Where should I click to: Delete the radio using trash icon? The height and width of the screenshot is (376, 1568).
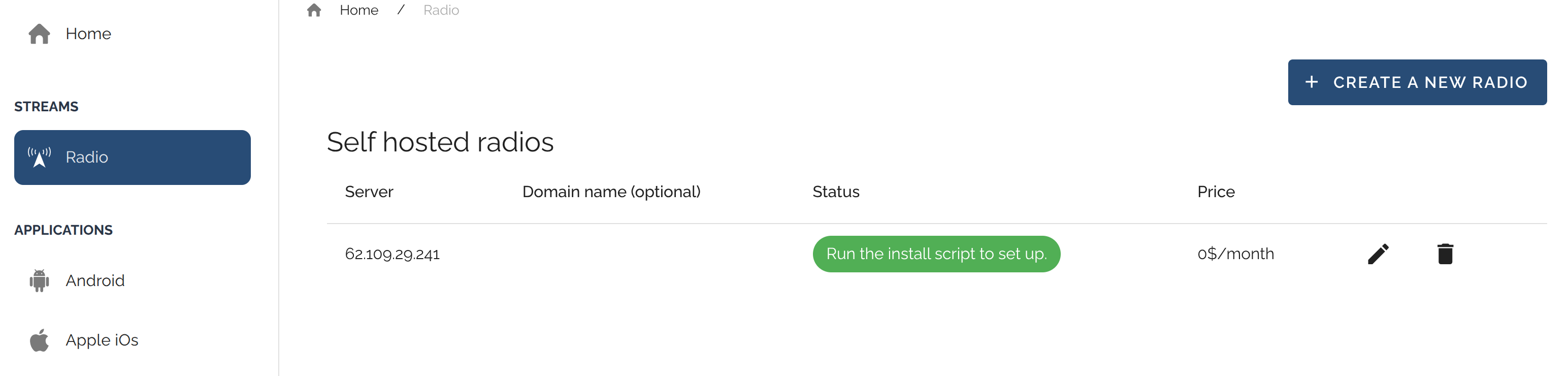pyautogui.click(x=1445, y=254)
